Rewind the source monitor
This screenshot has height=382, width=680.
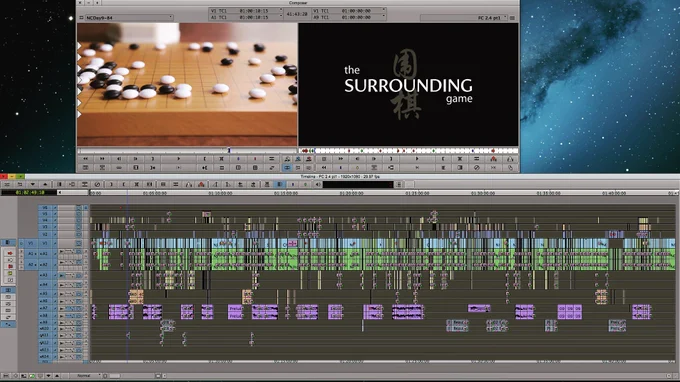(x=85, y=159)
